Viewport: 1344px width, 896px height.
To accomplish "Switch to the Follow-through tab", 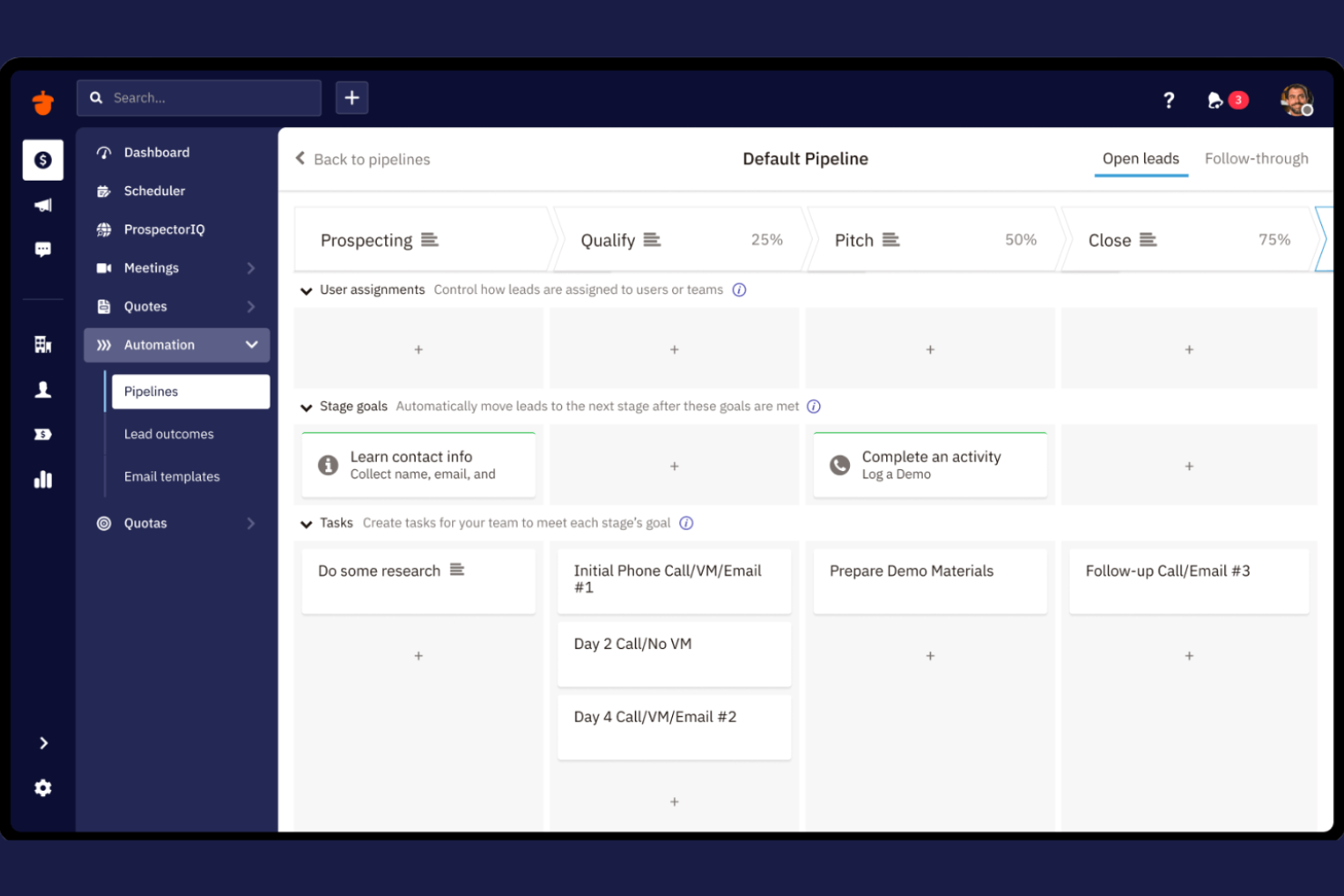I will coord(1257,158).
